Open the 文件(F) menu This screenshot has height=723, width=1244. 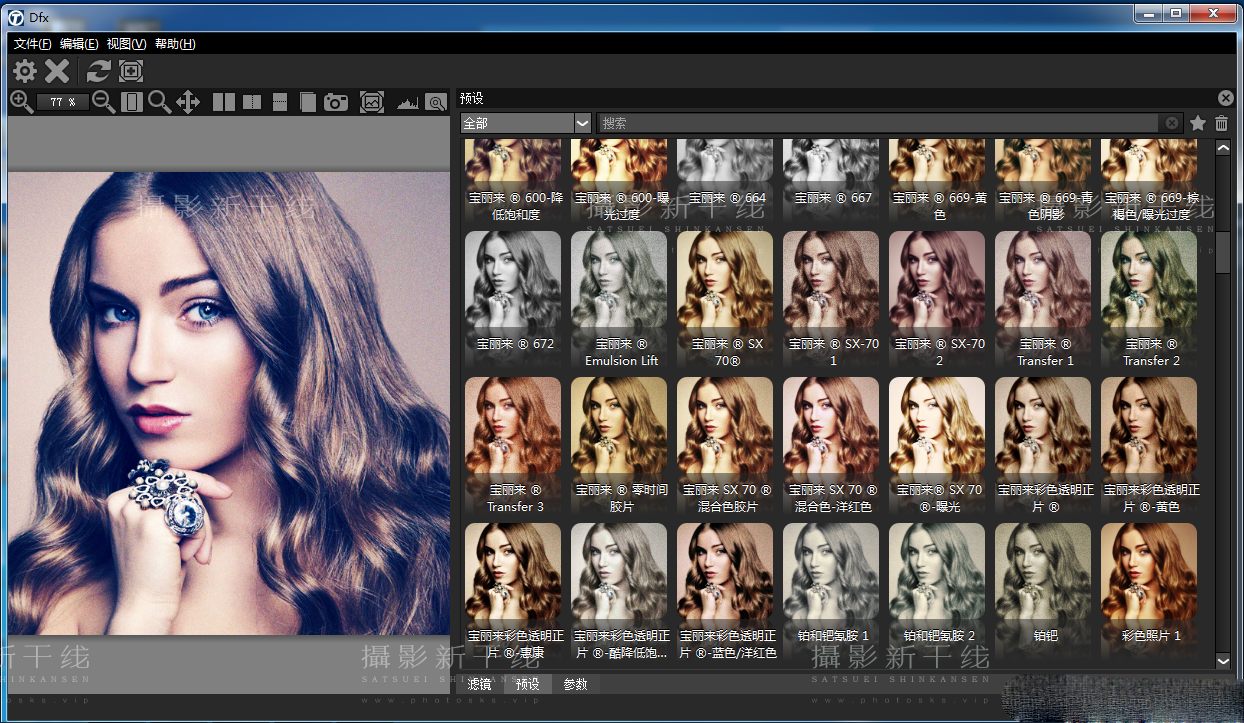33,44
